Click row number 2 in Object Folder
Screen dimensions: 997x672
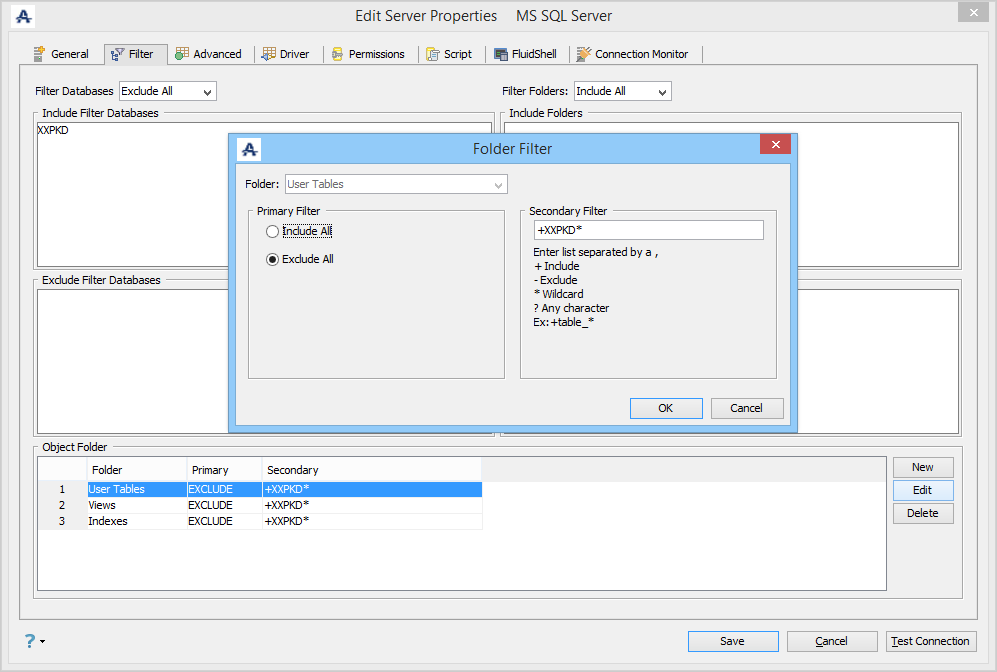pyautogui.click(x=62, y=505)
